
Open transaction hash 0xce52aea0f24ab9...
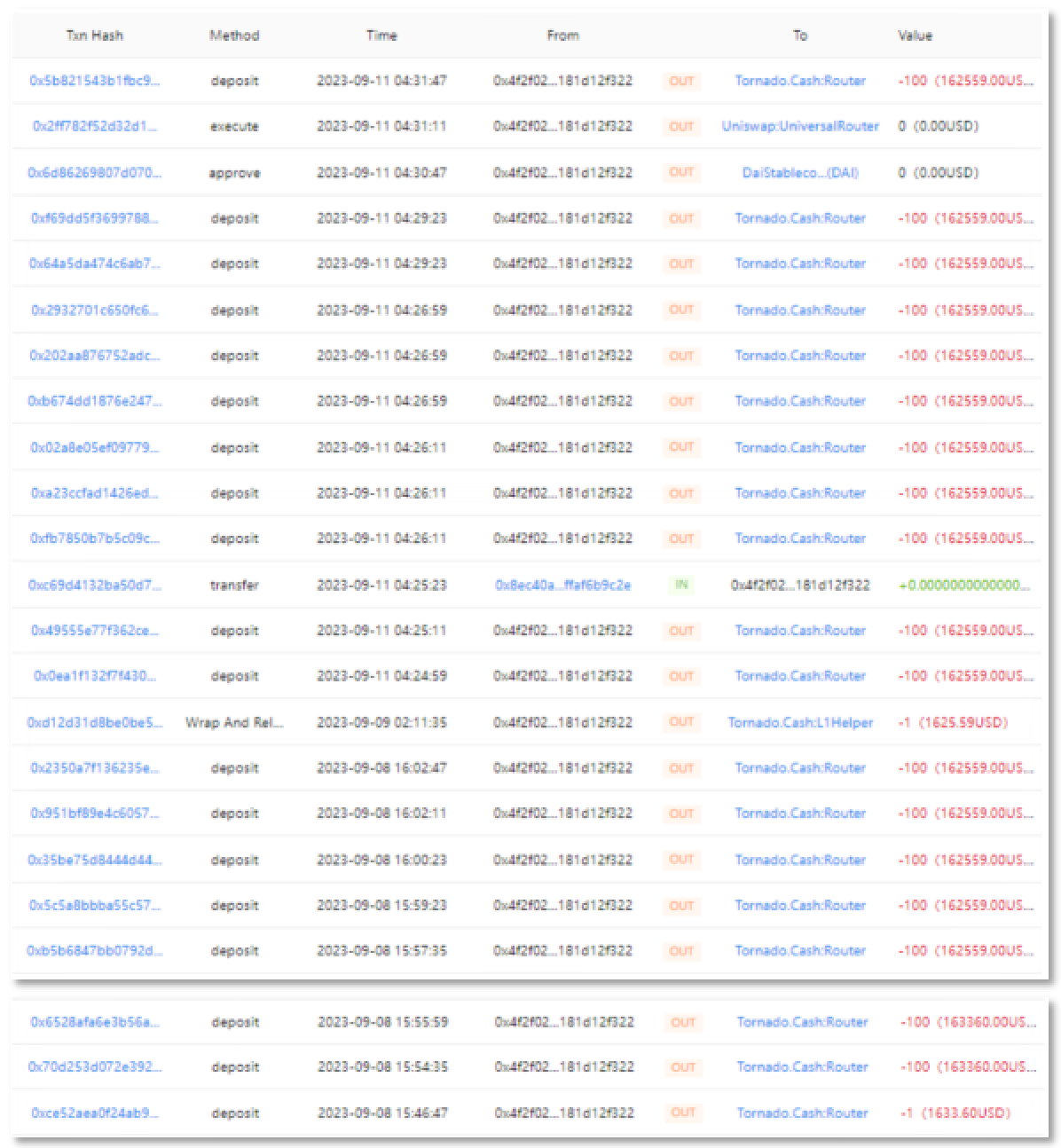96,1113
